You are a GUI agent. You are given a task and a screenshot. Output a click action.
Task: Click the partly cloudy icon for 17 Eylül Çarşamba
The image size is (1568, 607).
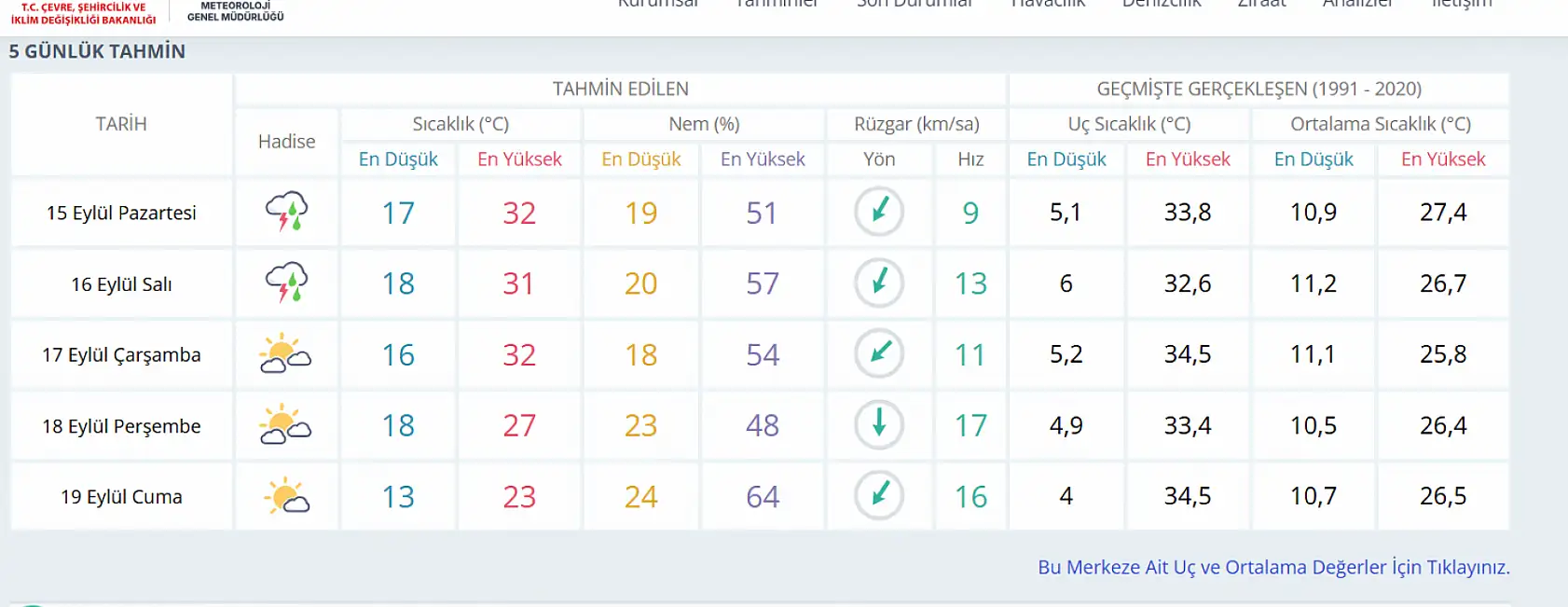(x=286, y=354)
